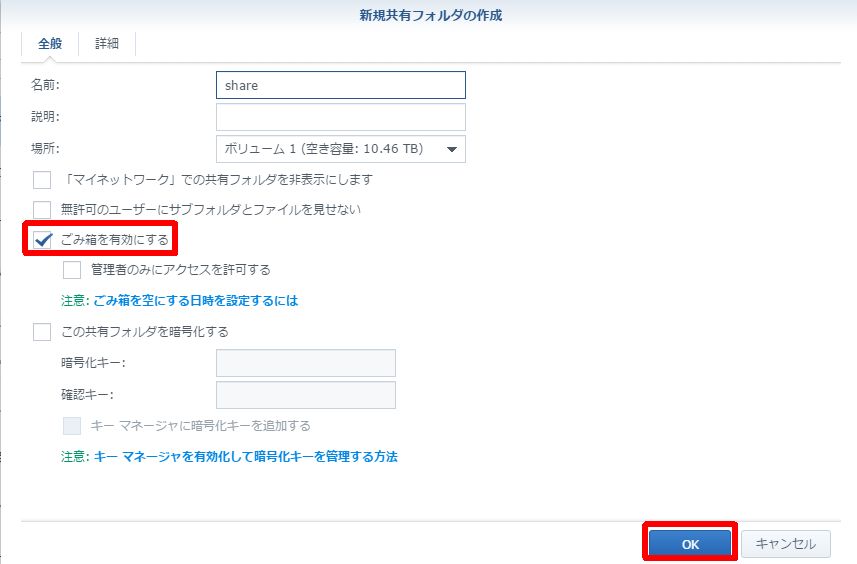
Task: Switch to the 全般 tab
Action: pyautogui.click(x=50, y=44)
